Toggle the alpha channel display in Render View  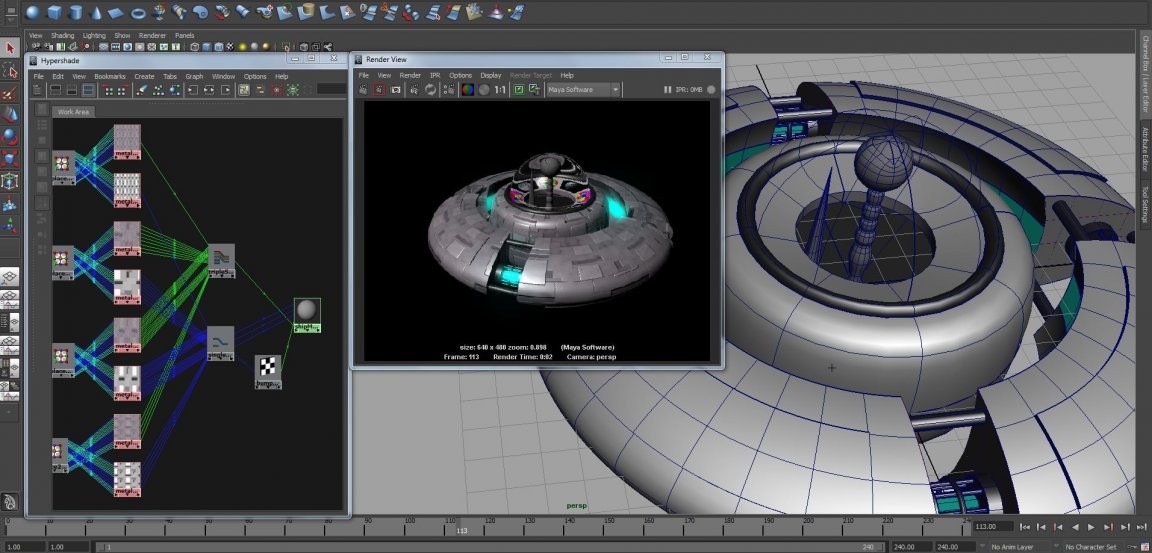(483, 89)
